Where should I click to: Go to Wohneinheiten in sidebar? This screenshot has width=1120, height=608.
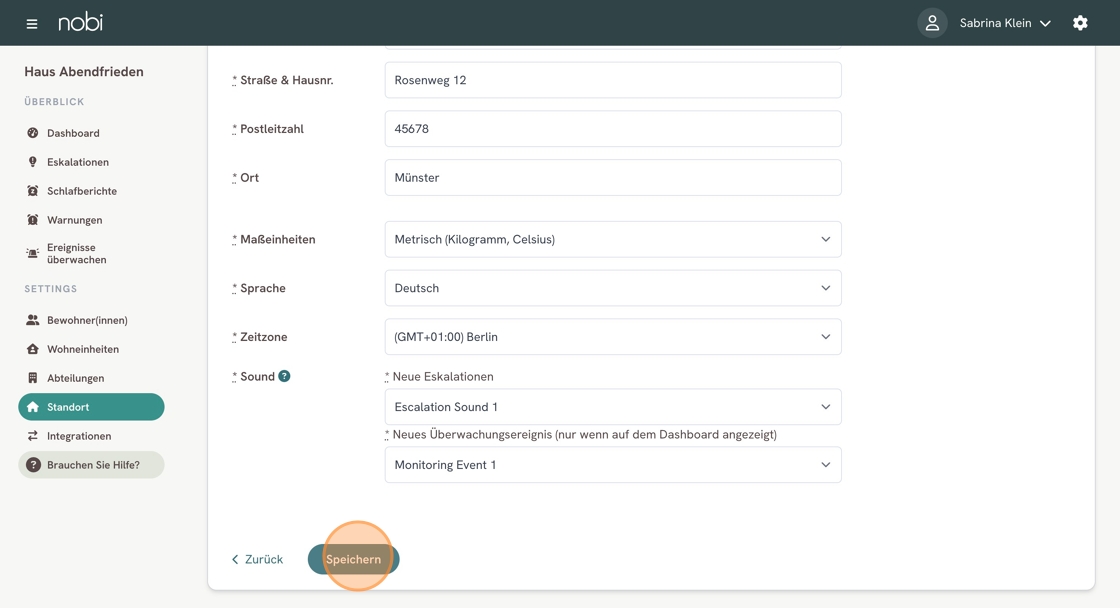pyautogui.click(x=82, y=349)
